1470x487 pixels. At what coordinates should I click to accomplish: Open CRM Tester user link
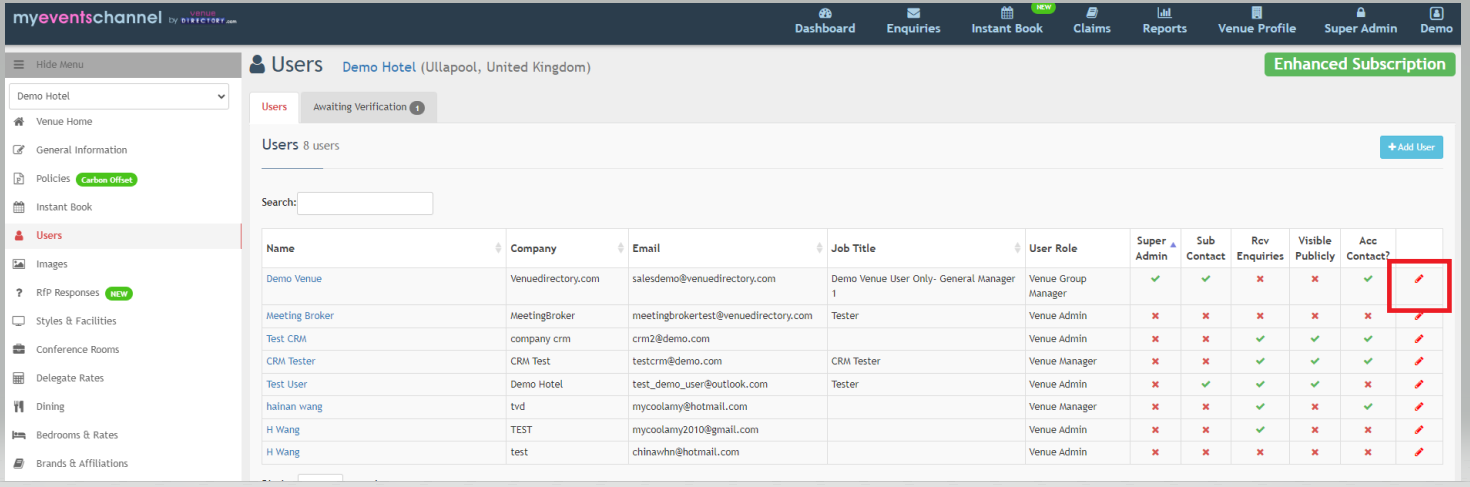tap(291, 361)
